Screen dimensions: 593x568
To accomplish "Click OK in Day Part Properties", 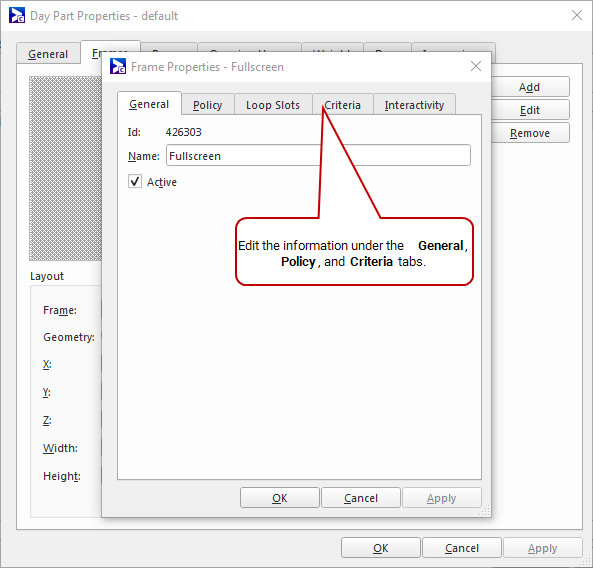I will (380, 548).
